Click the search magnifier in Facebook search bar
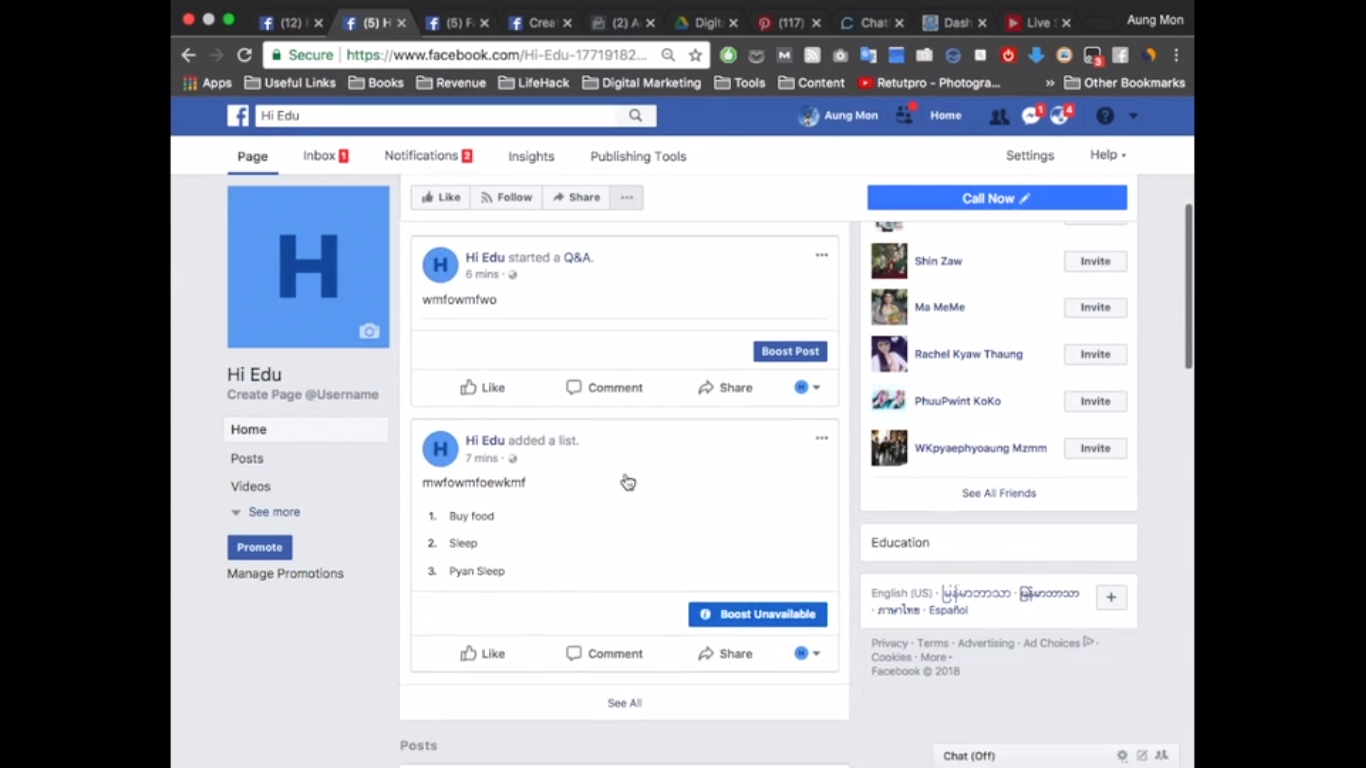The width and height of the screenshot is (1366, 768). pyautogui.click(x=635, y=116)
